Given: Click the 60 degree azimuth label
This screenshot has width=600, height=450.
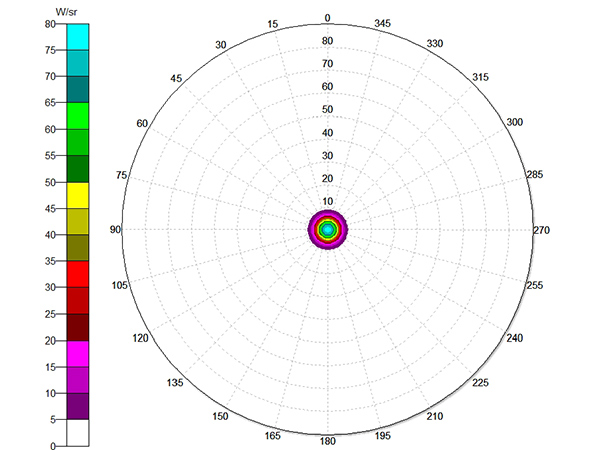Looking at the screenshot, I should click(142, 123).
